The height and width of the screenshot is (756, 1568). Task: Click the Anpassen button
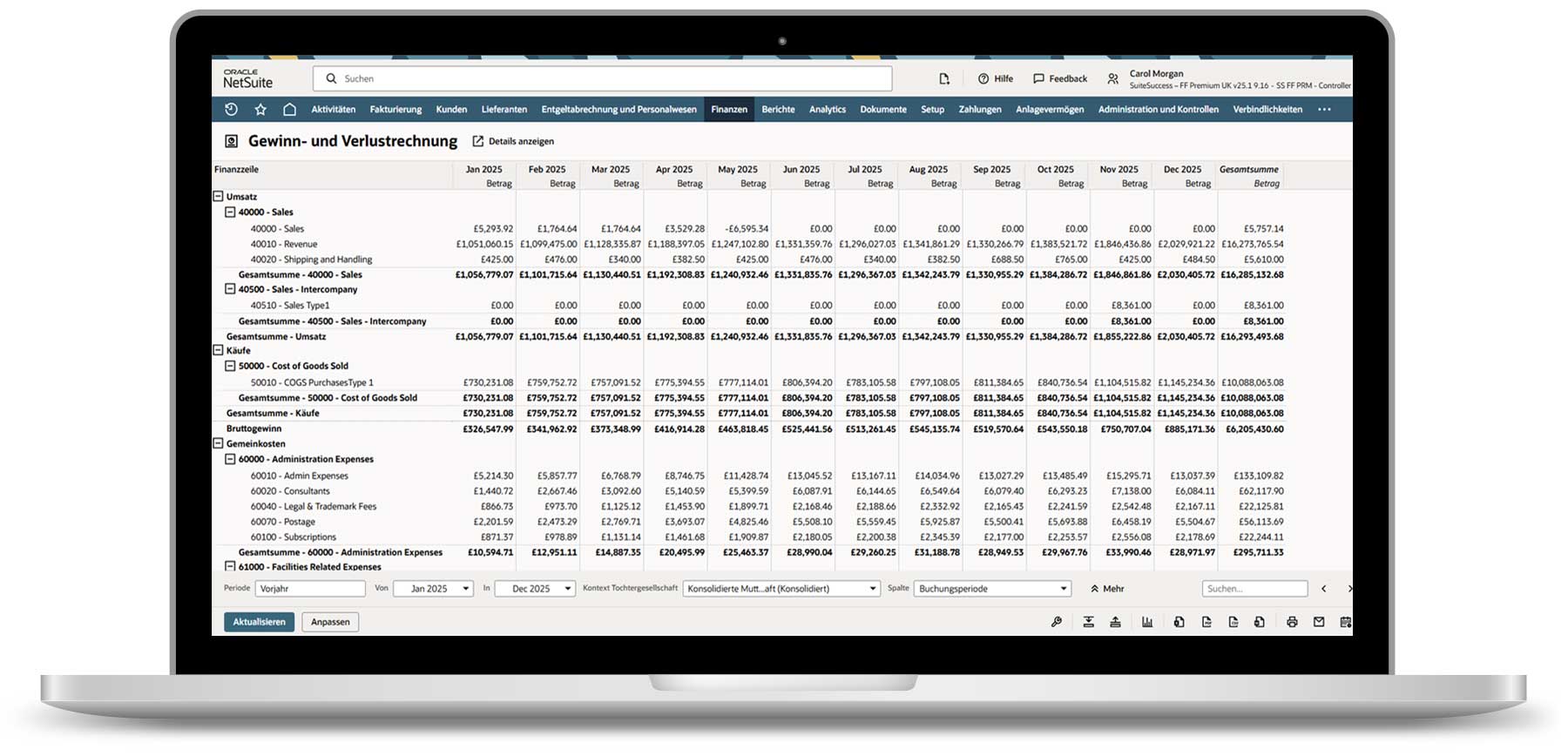coord(330,622)
